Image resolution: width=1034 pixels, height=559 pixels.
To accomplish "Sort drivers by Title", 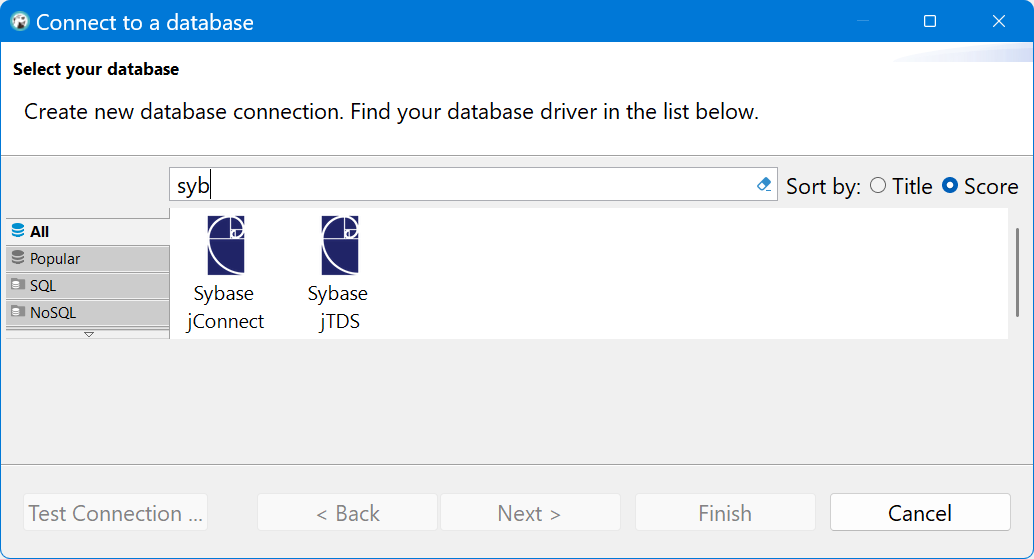I will [878, 186].
